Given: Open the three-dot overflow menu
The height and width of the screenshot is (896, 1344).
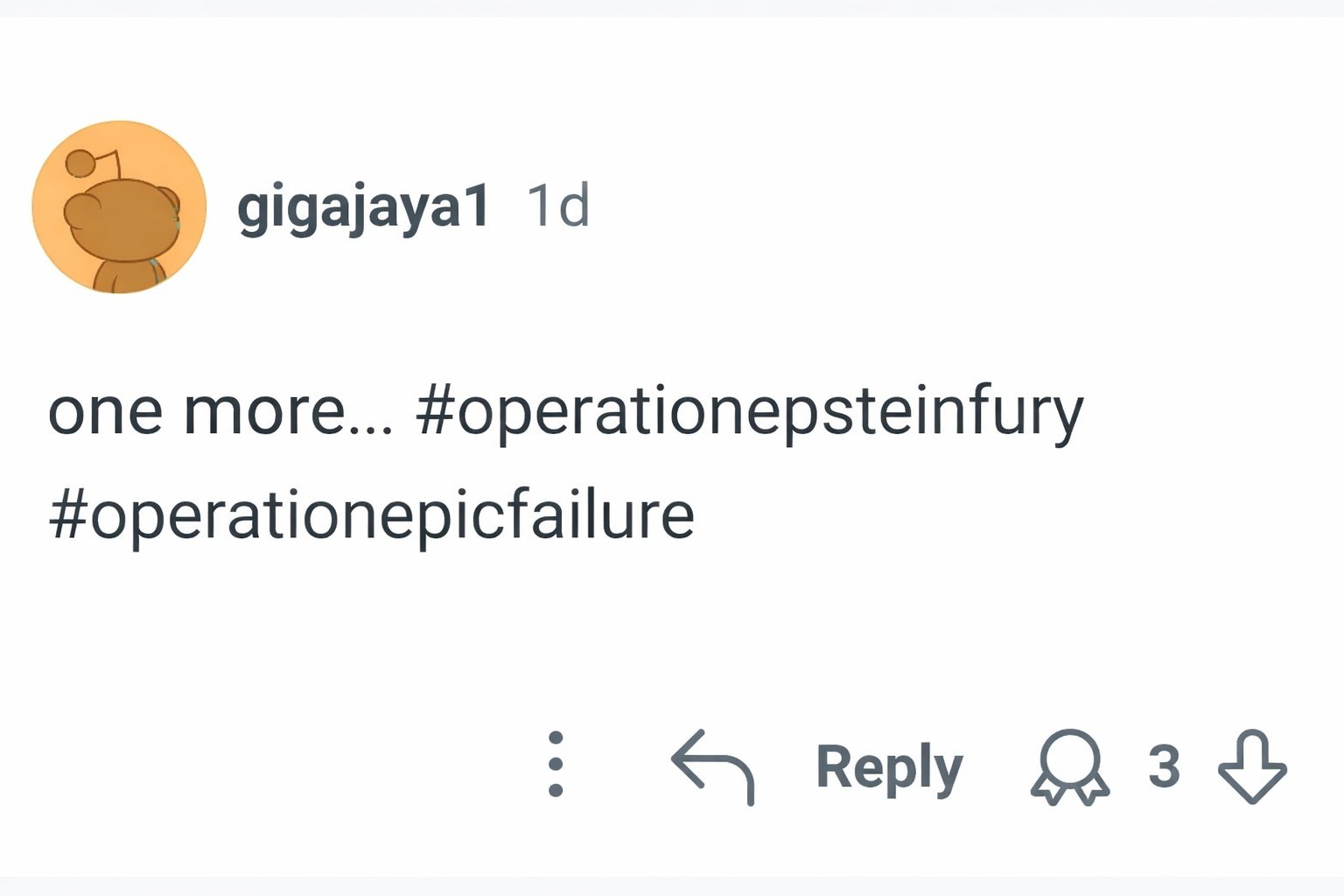Looking at the screenshot, I should pyautogui.click(x=555, y=764).
